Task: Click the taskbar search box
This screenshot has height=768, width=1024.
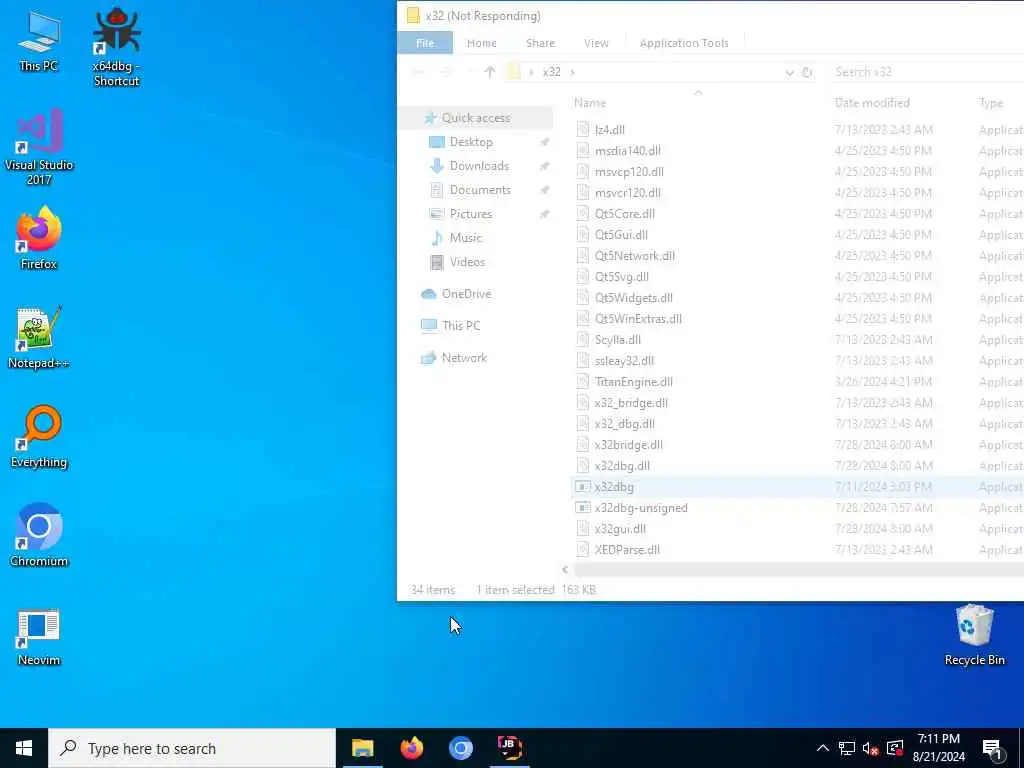Action: [192, 748]
